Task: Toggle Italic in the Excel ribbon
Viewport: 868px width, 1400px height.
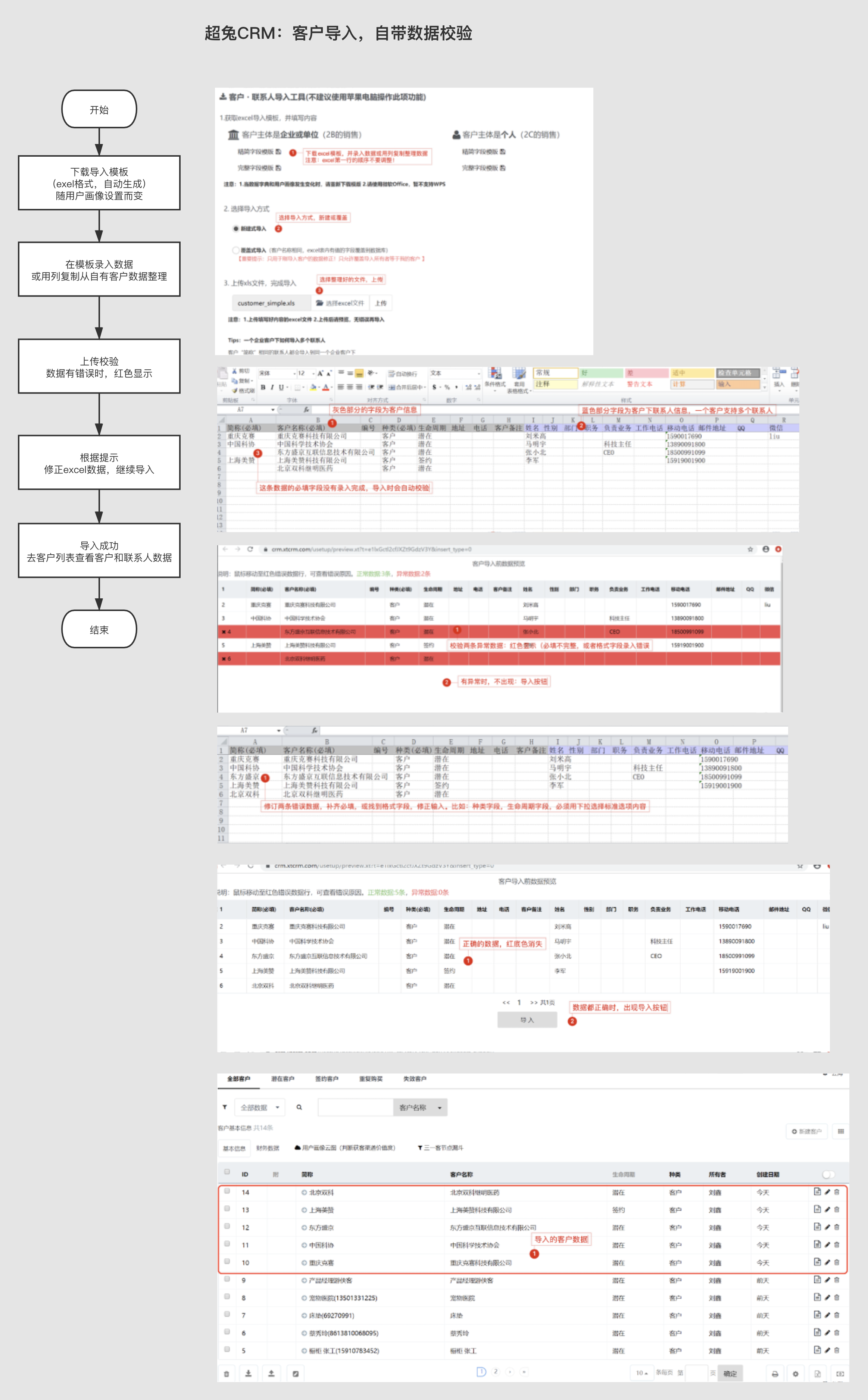Action: [x=272, y=387]
